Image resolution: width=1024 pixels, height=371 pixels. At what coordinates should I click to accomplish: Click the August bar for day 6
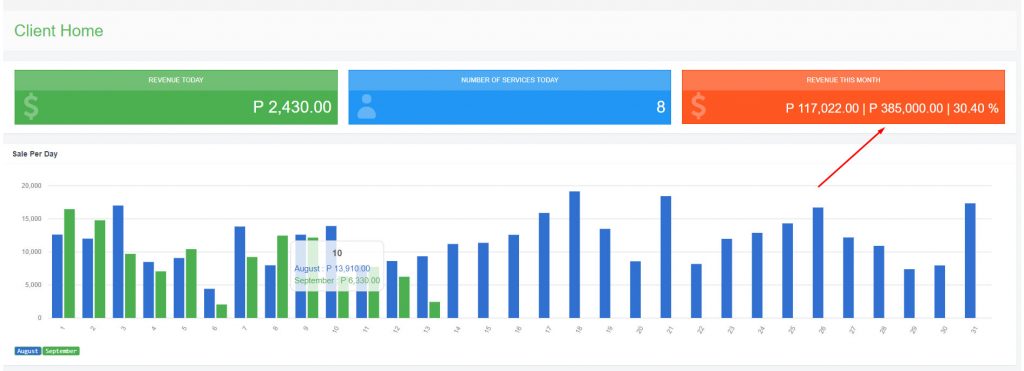pyautogui.click(x=210, y=304)
